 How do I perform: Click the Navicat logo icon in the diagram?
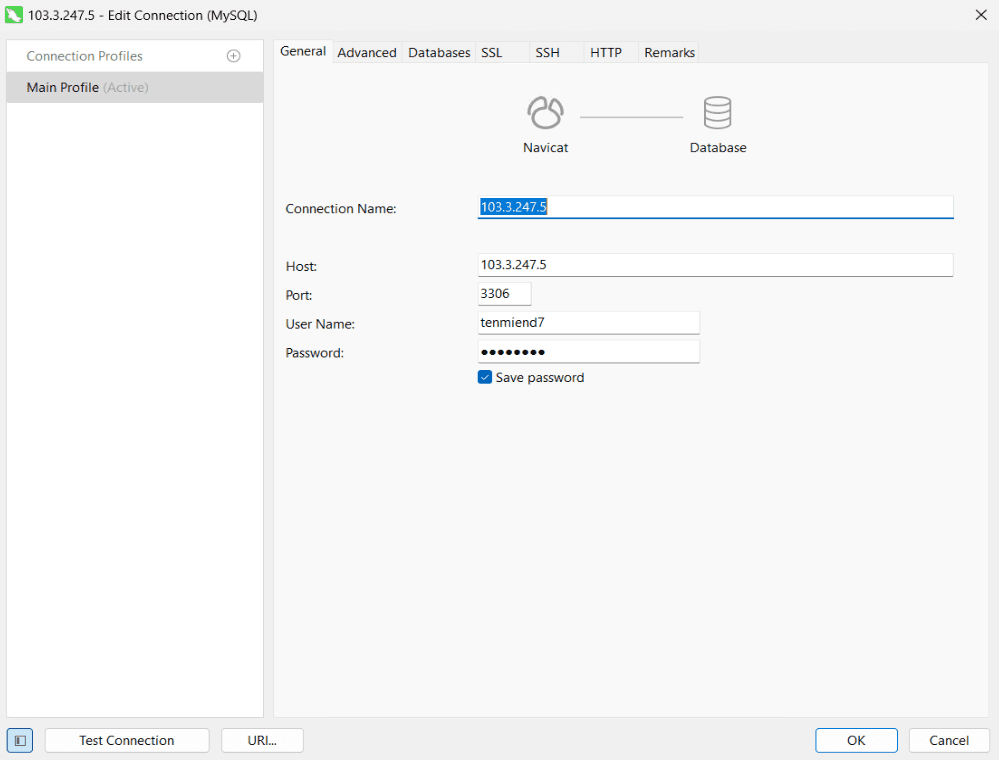coord(545,113)
